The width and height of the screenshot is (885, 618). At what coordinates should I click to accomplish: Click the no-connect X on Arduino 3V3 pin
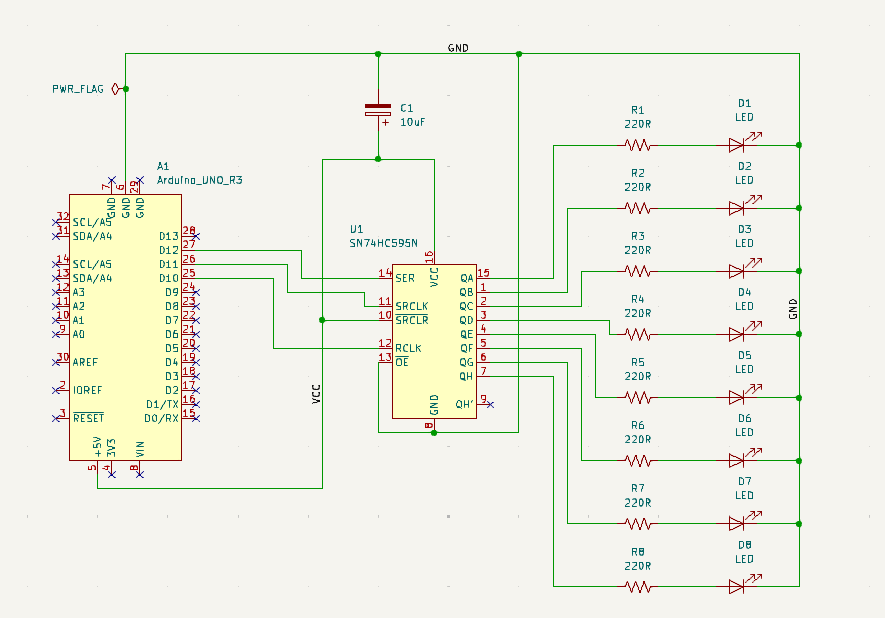pyautogui.click(x=112, y=475)
